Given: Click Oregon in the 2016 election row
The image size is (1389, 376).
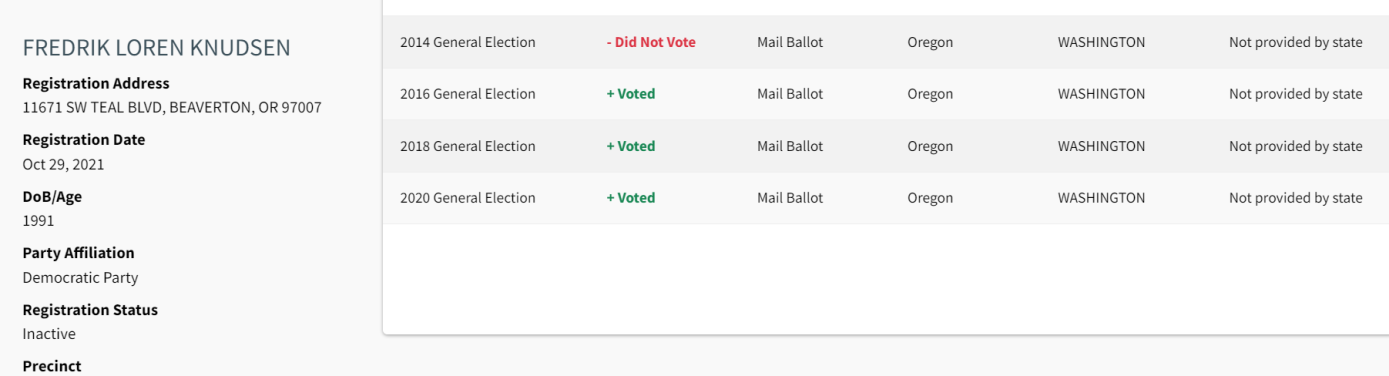Looking at the screenshot, I should point(930,94).
